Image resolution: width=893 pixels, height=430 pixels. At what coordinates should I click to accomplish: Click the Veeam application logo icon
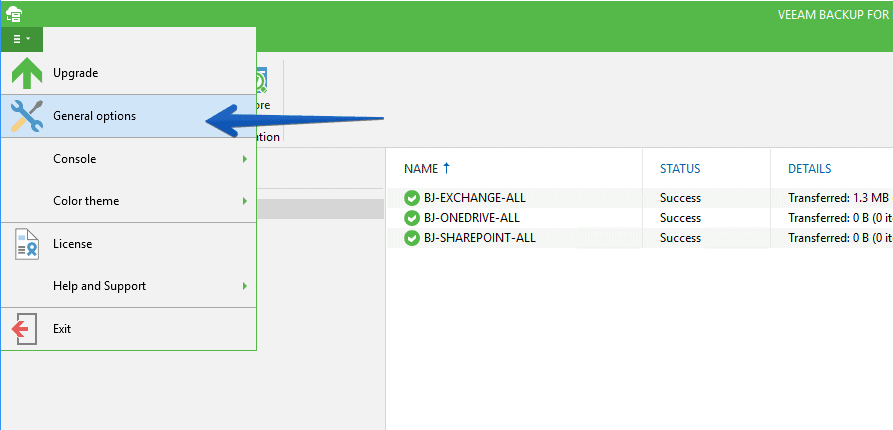click(14, 14)
